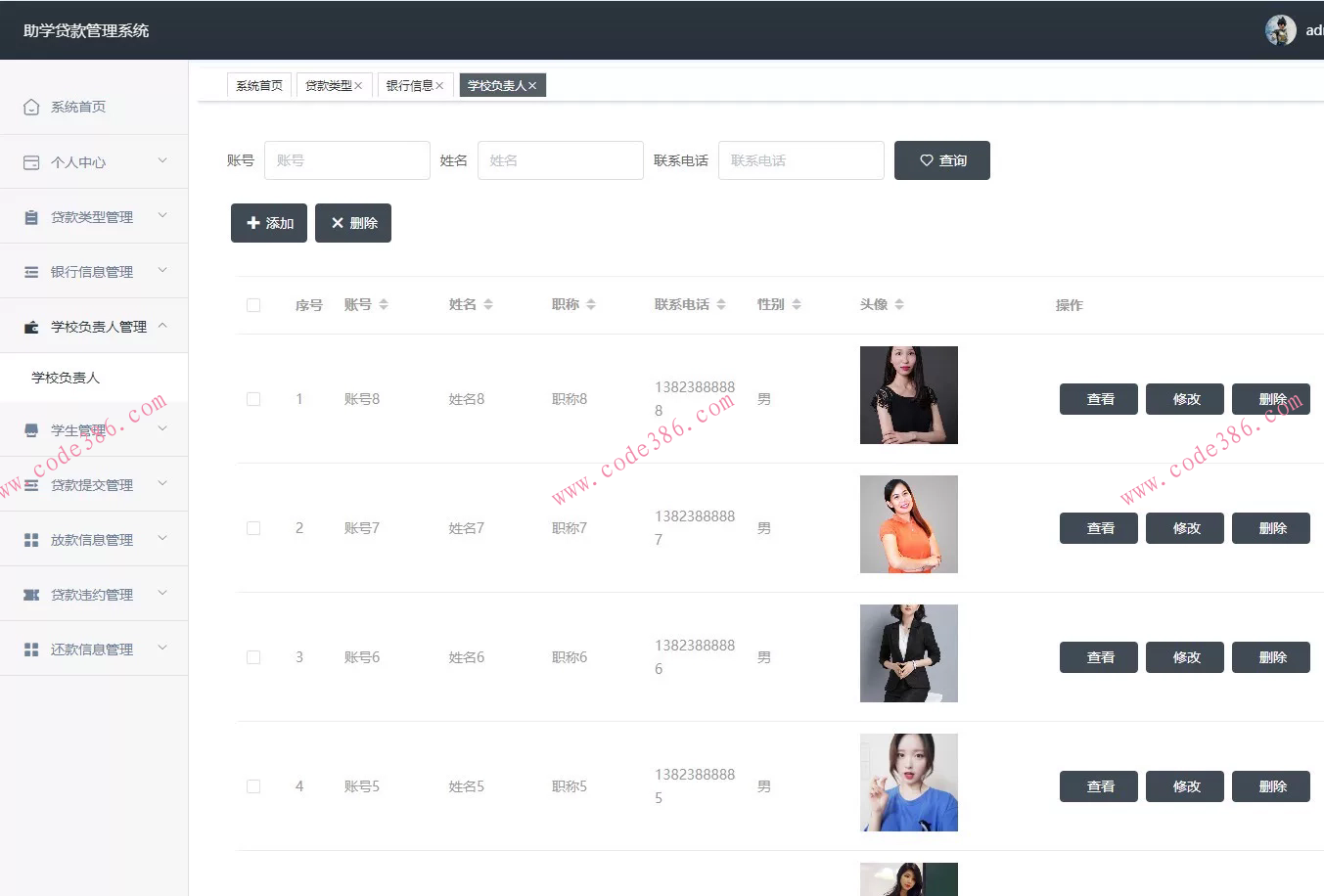
Task: Open 放款信息管理 via its grid icon
Action: [x=29, y=538]
